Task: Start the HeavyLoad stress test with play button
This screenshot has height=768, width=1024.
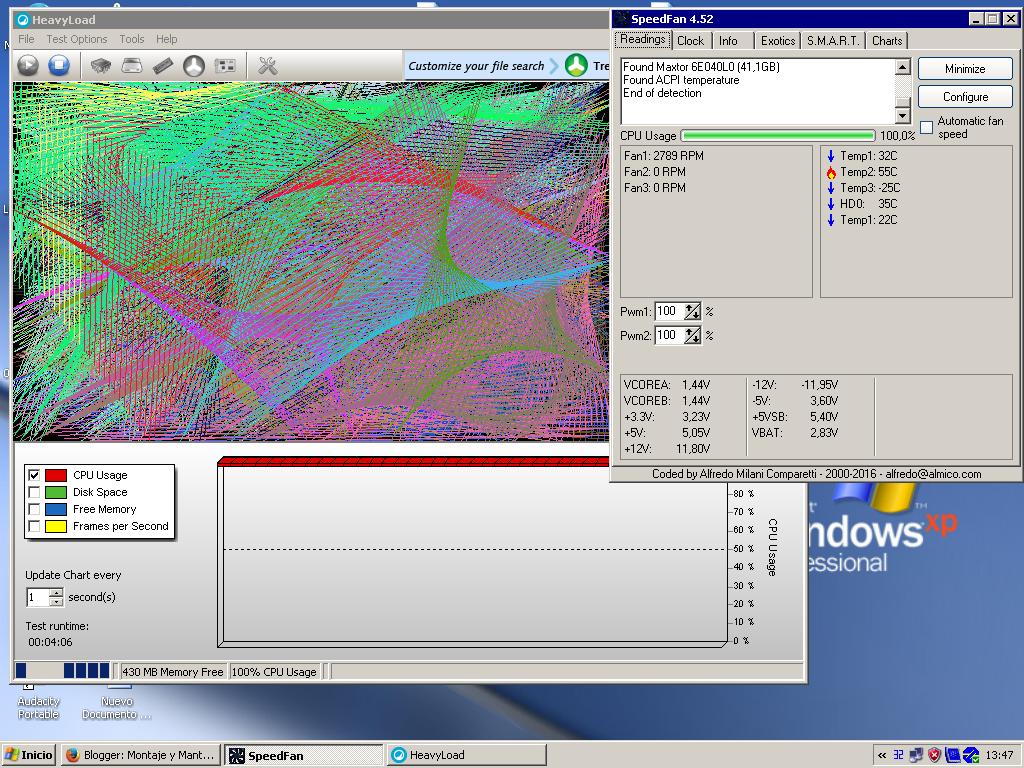Action: pyautogui.click(x=28, y=65)
